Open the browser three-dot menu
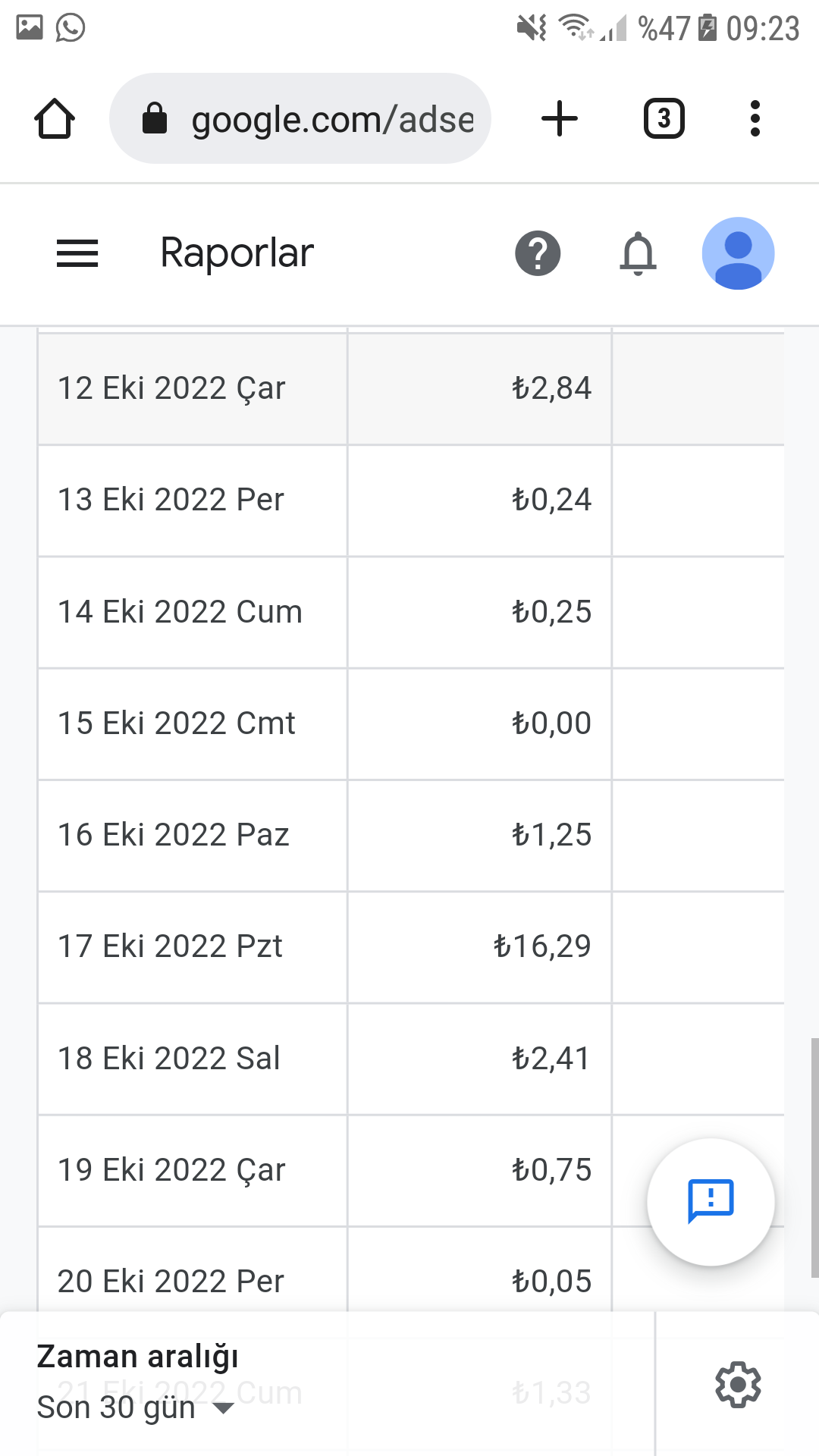Image resolution: width=819 pixels, height=1456 pixels. point(755,119)
